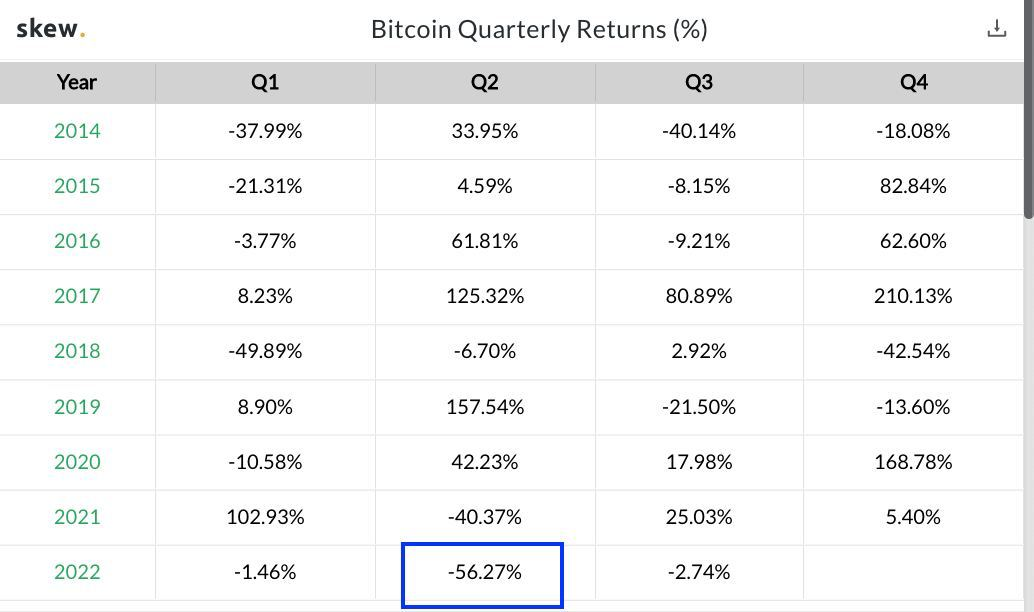The width and height of the screenshot is (1034, 612).
Task: Click the skew logo
Action: click(47, 28)
